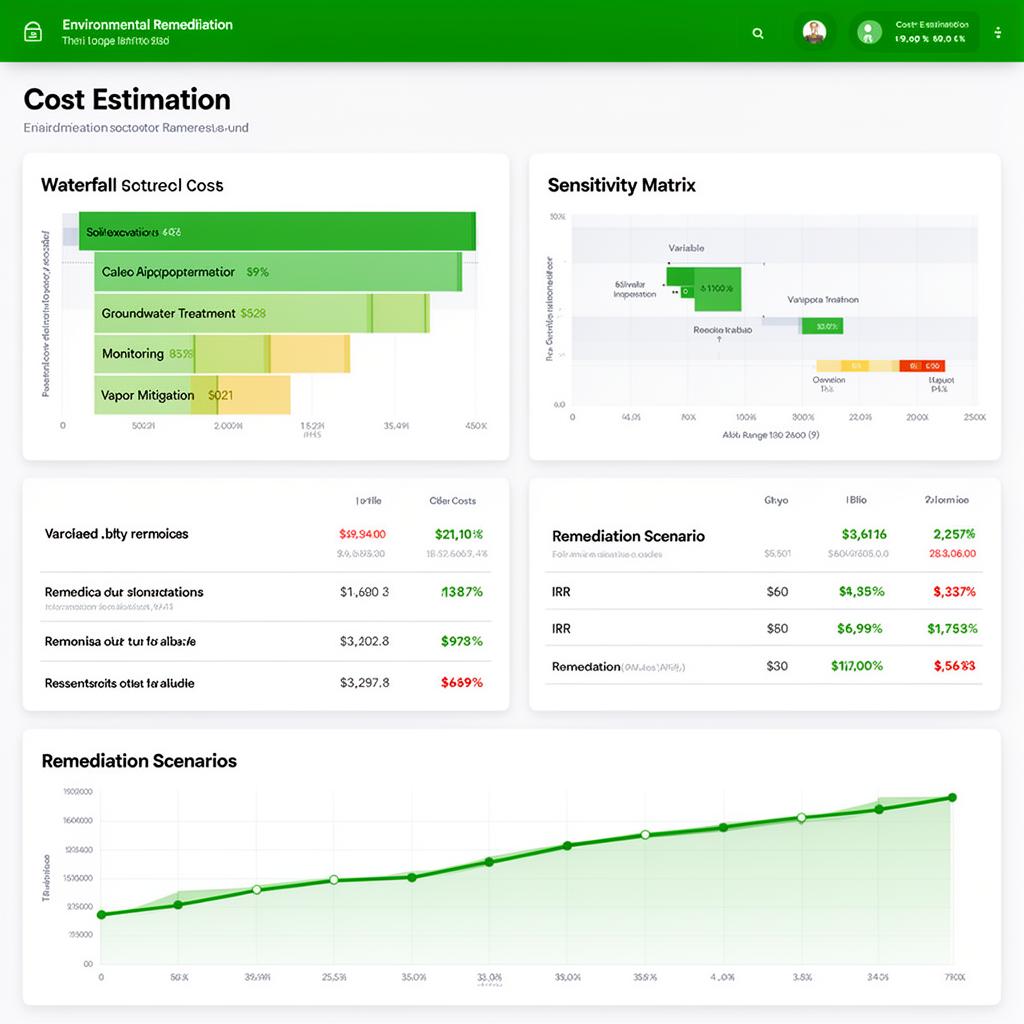The height and width of the screenshot is (1024, 1024).
Task: Click the Remediation Scenarios chart title
Action: 139,761
